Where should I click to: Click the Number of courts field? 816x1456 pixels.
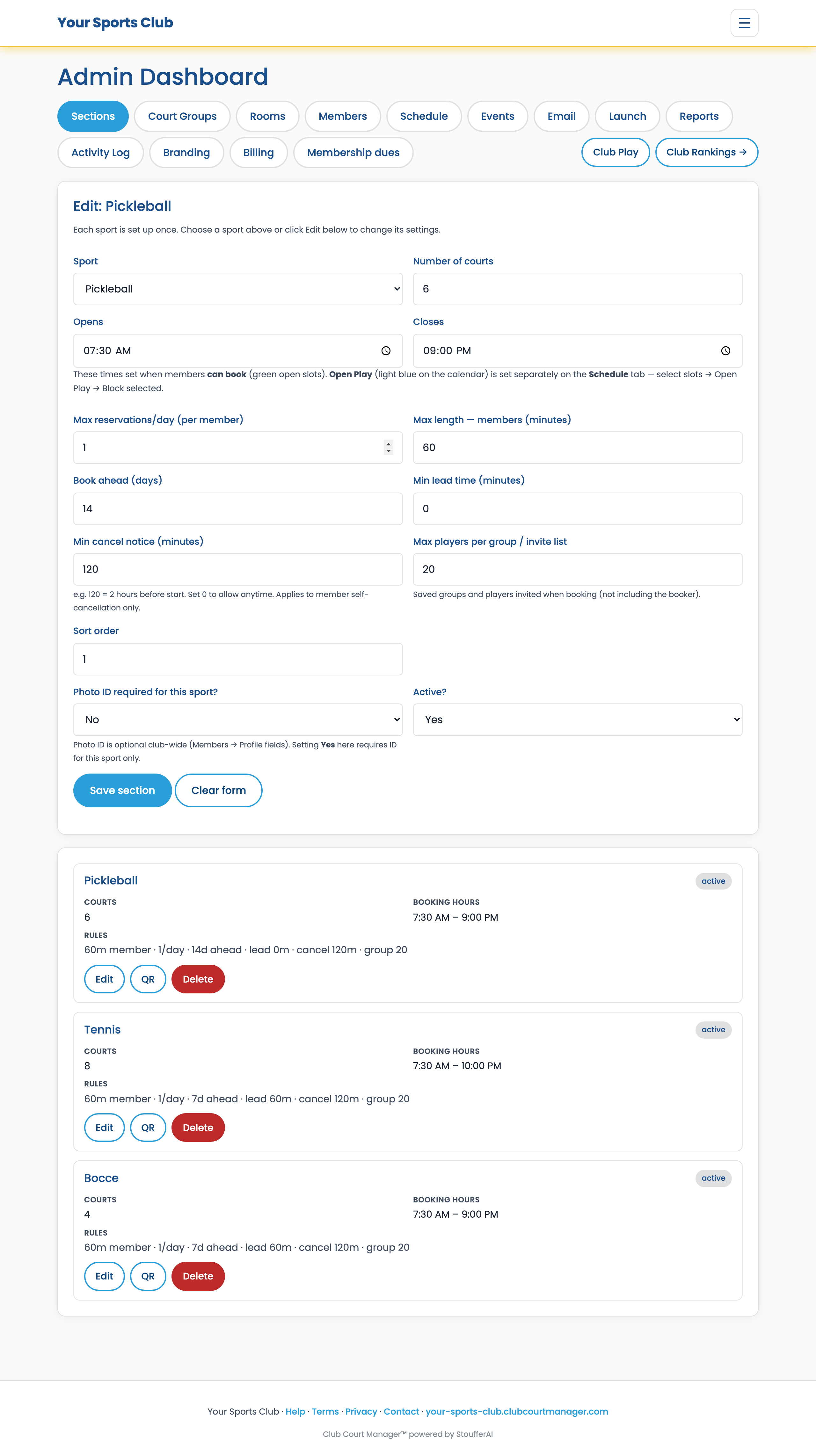(x=577, y=289)
